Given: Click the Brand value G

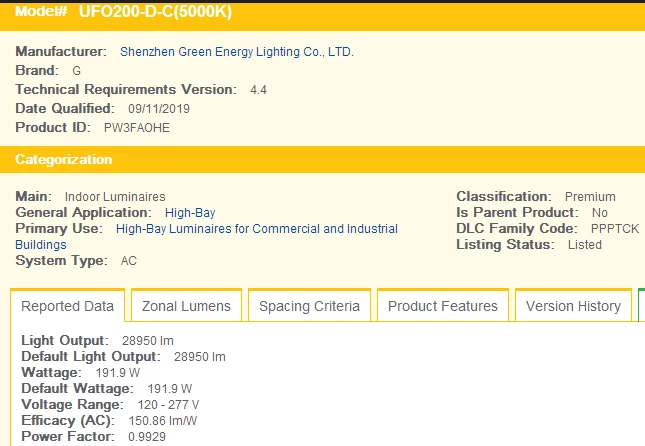Looking at the screenshot, I should pos(77,71).
